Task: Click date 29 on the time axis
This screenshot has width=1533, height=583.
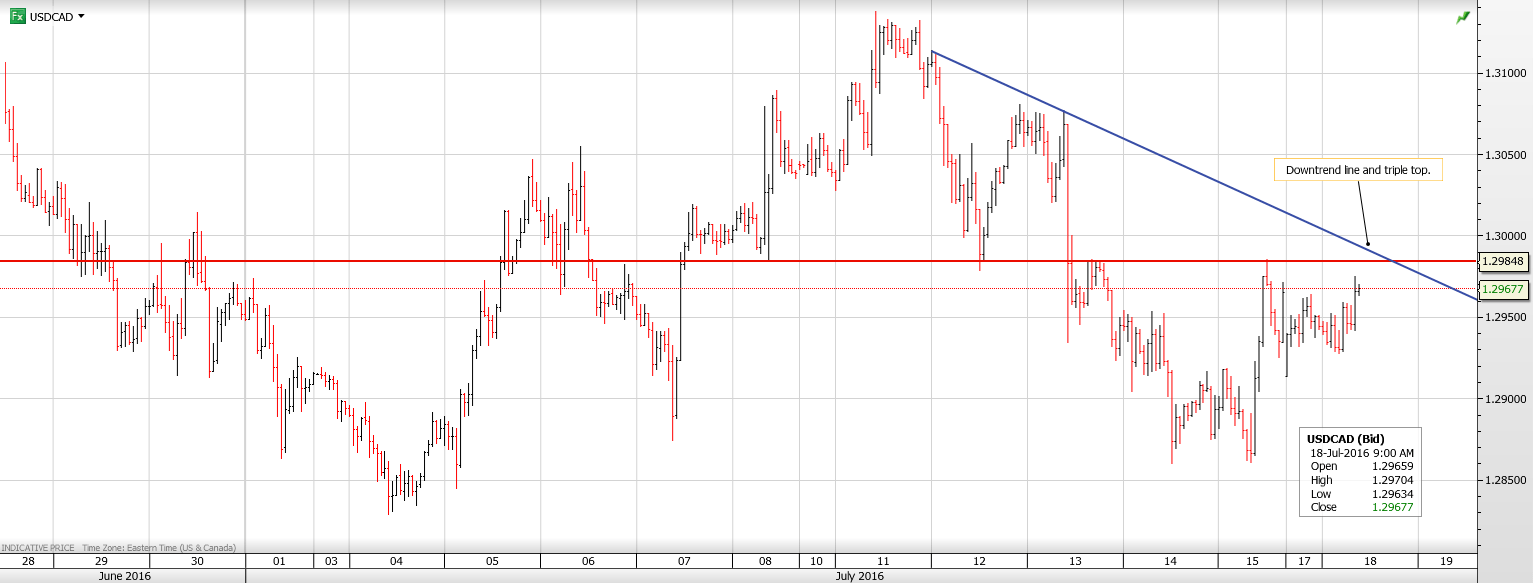Action: click(101, 561)
